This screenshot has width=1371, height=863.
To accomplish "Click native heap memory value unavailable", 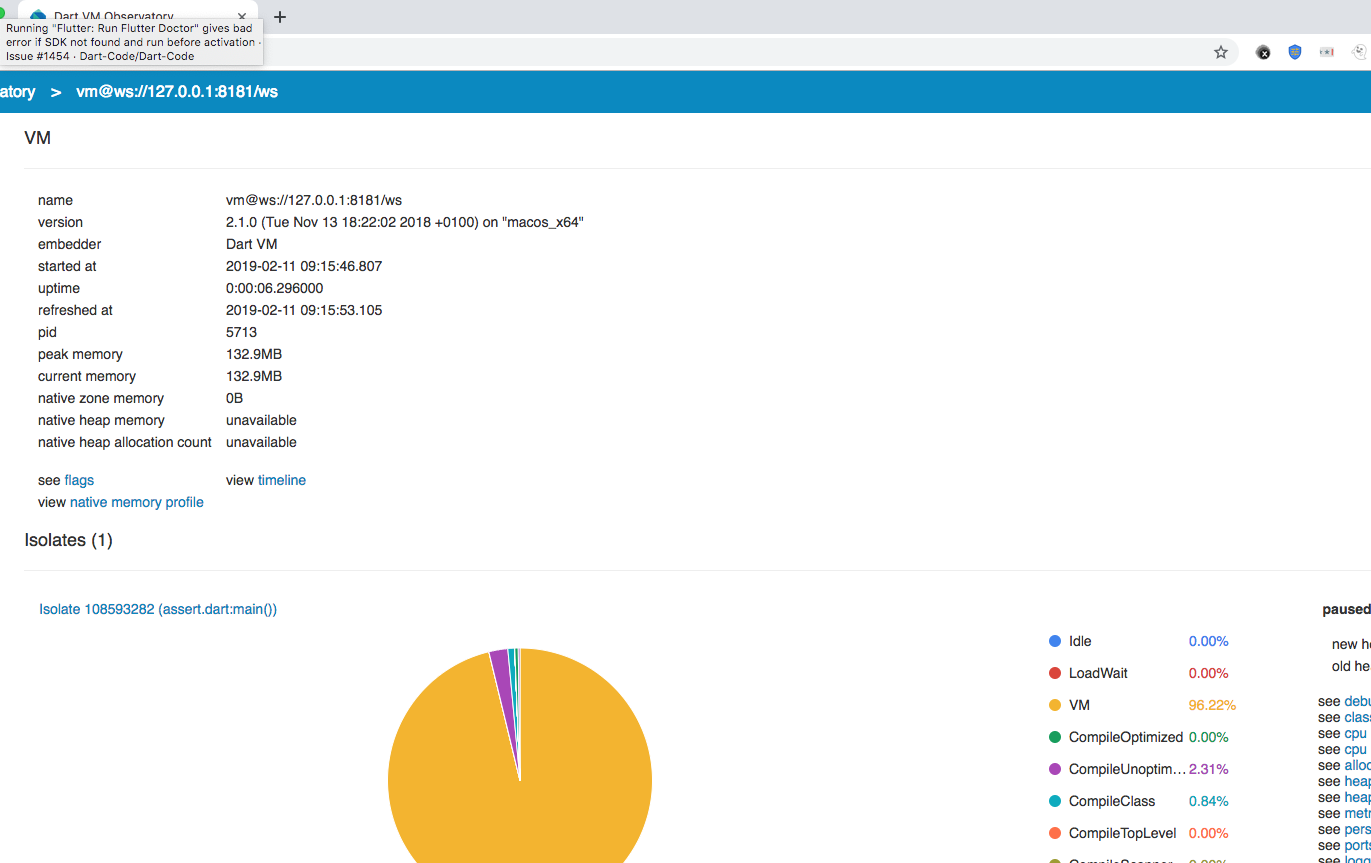I will click(261, 420).
